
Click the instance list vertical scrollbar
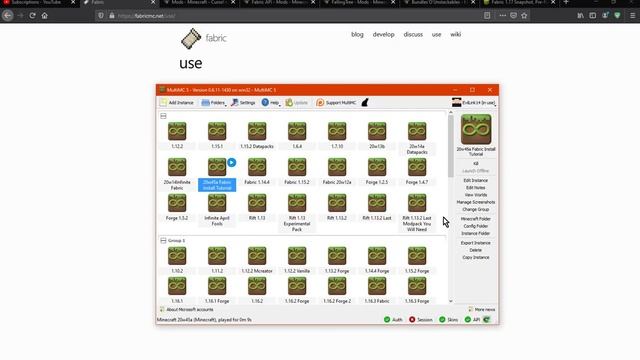451,146
